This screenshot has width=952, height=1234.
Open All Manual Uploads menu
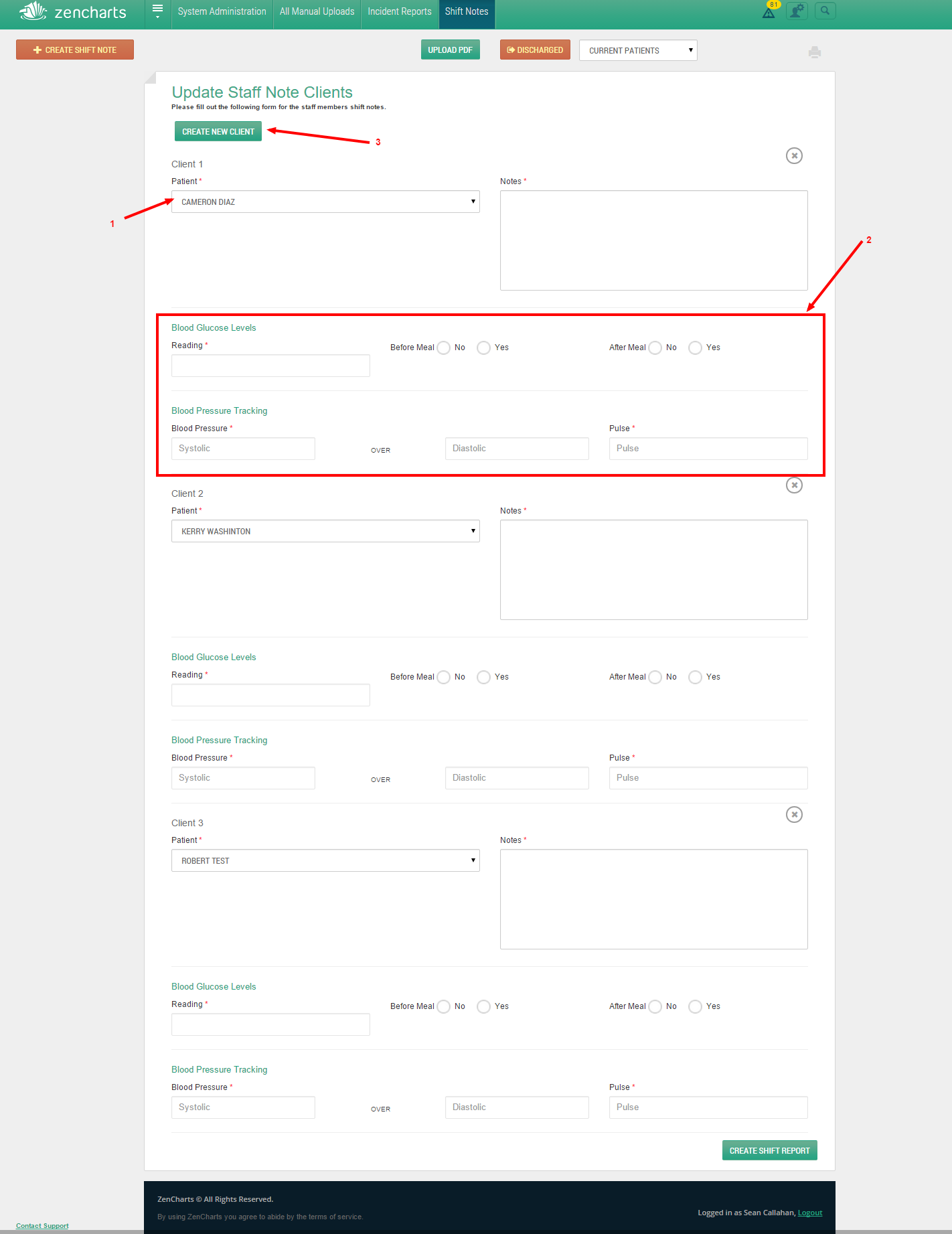(x=317, y=11)
